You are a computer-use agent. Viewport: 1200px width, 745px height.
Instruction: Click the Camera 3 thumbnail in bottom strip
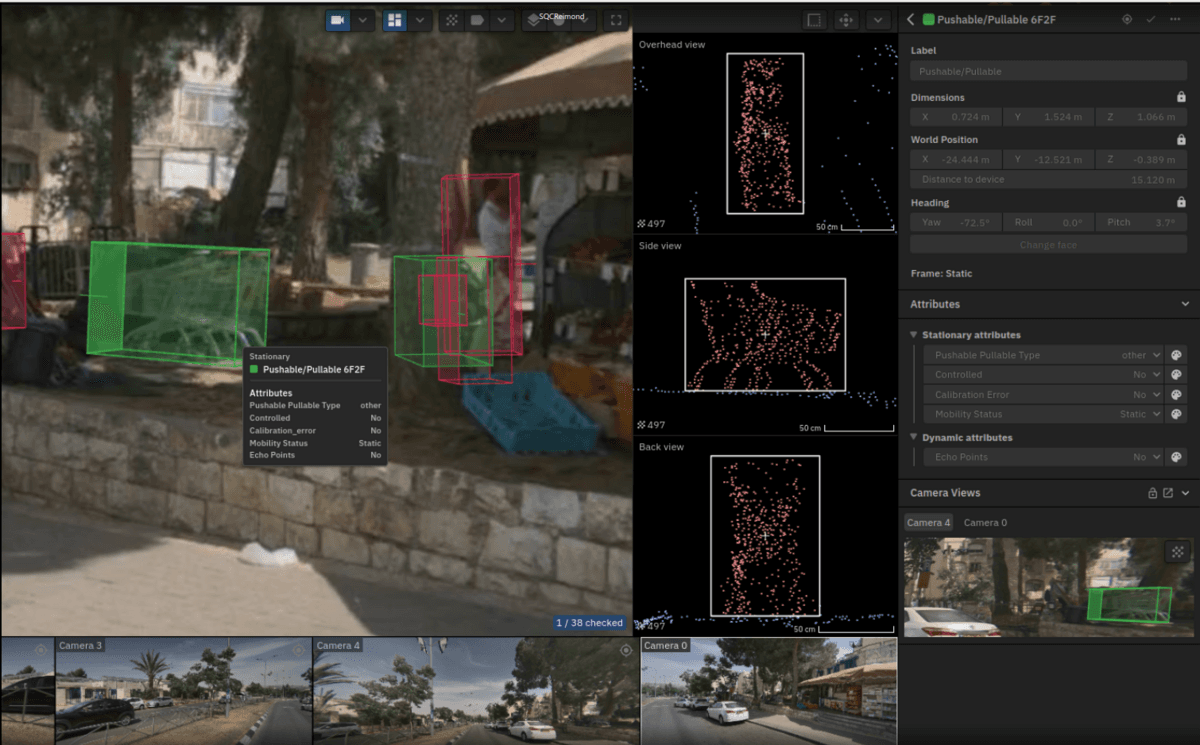pos(184,692)
